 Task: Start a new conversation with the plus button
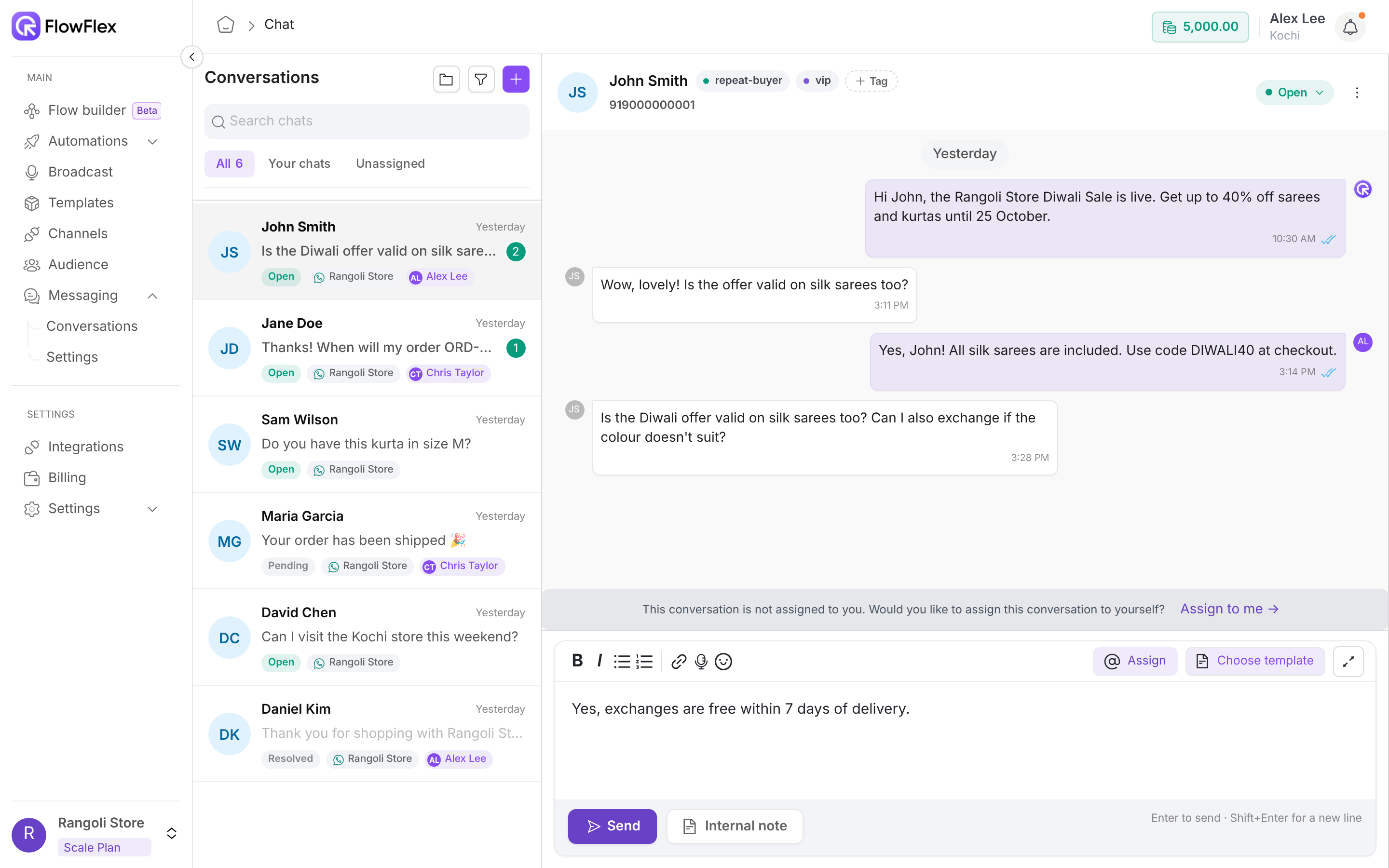(516, 79)
